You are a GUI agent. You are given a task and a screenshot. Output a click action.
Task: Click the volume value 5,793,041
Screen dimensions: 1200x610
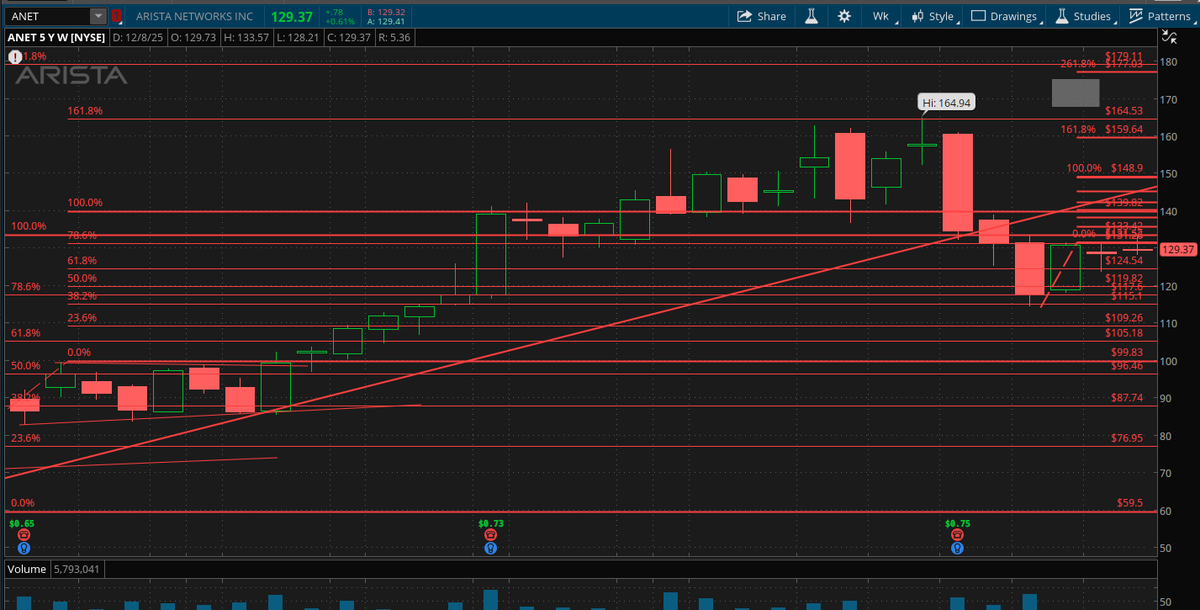coord(78,569)
